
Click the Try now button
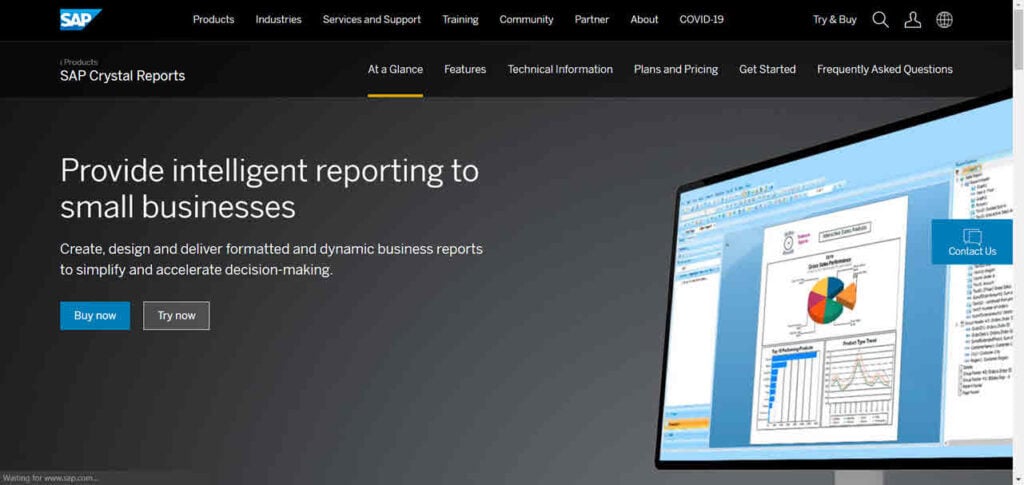(176, 315)
